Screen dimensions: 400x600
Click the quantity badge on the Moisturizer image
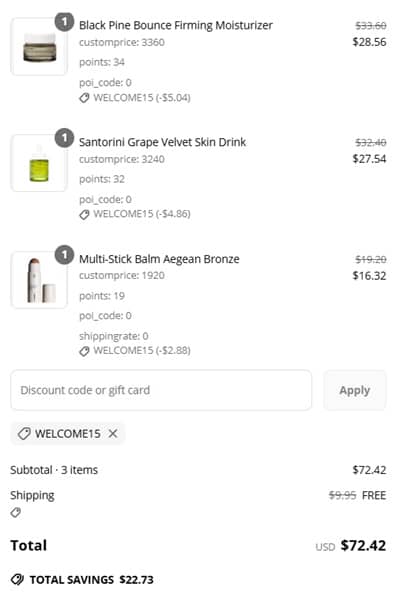[x=64, y=22]
